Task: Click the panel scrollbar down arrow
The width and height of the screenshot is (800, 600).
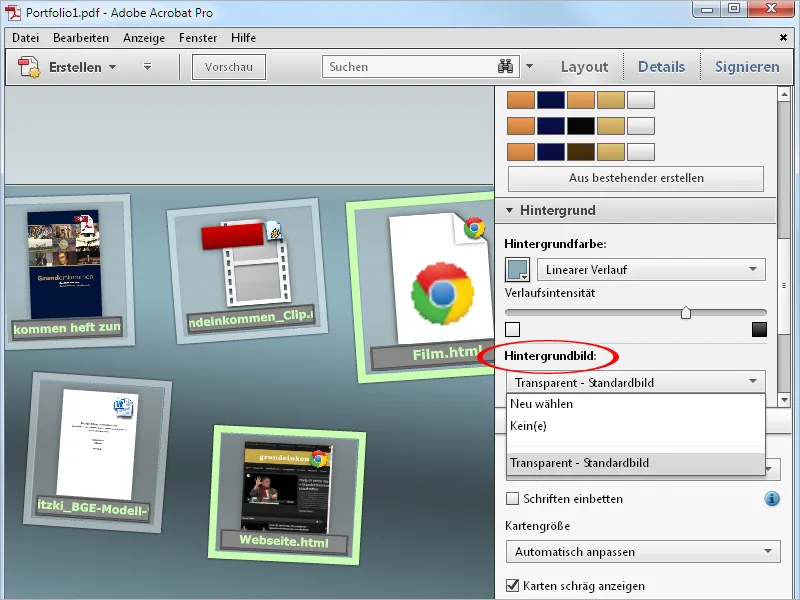Action: 784,400
